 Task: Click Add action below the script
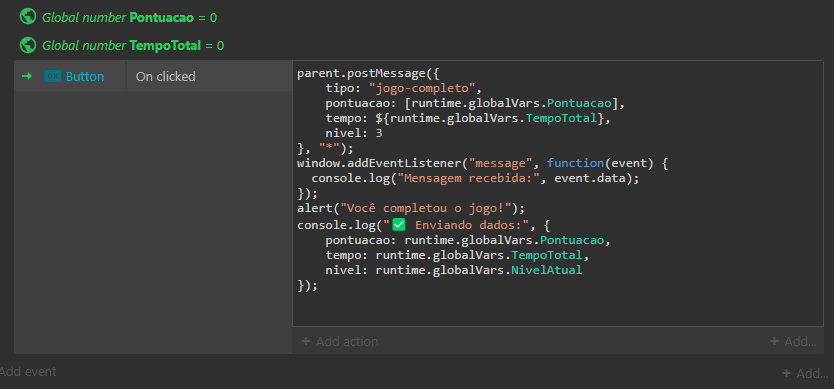click(340, 342)
